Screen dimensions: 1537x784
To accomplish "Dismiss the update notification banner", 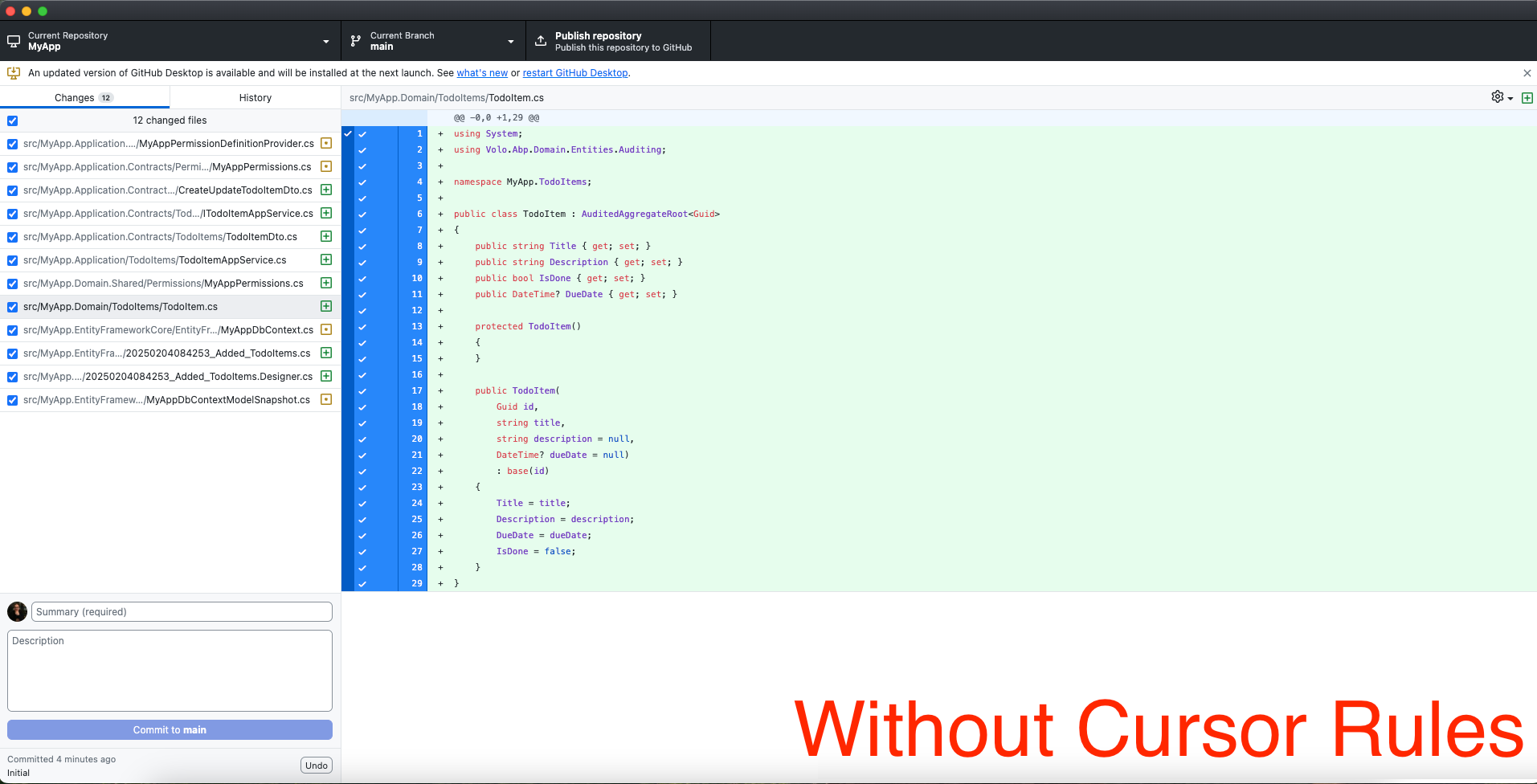I will pyautogui.click(x=1527, y=73).
